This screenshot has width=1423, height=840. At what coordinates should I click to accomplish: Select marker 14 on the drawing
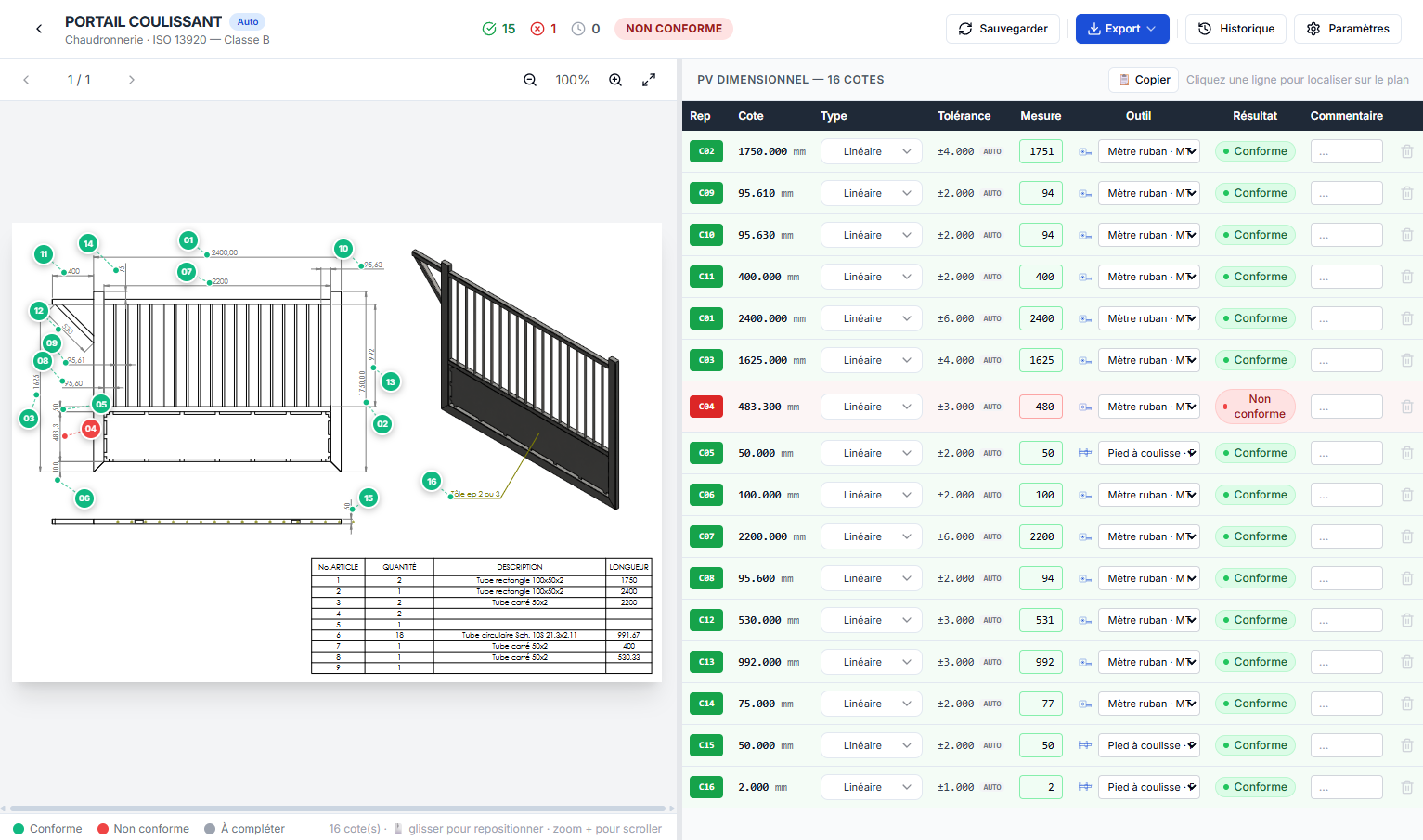click(88, 243)
